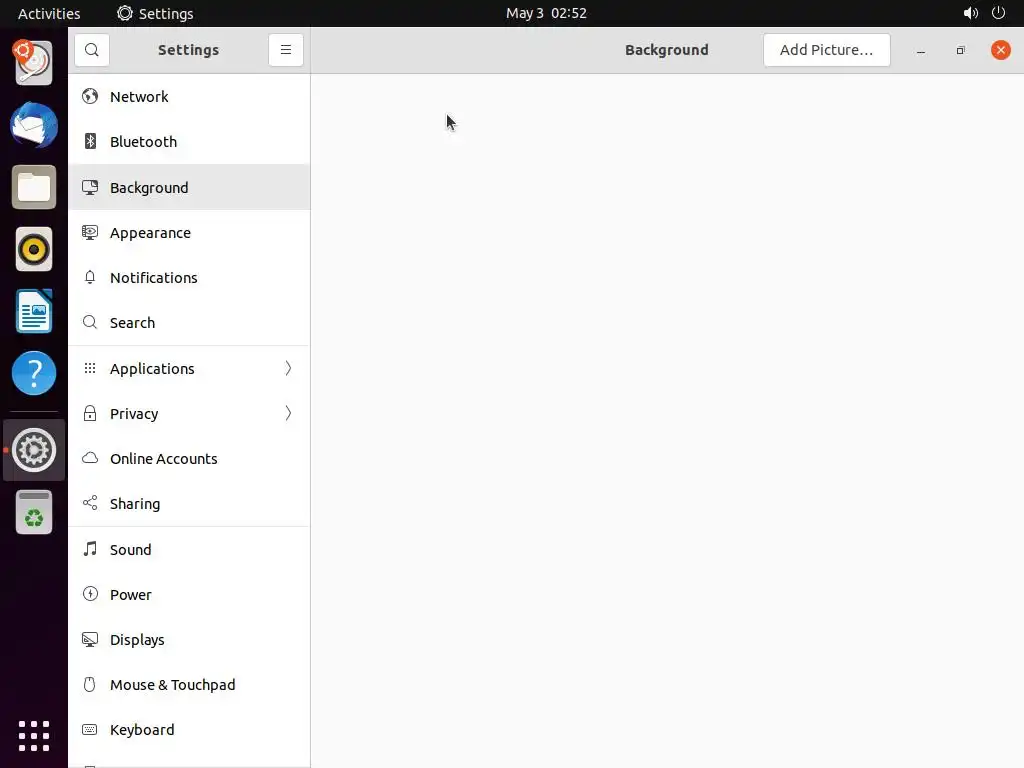This screenshot has width=1024, height=768.
Task: Open the Search settings panel
Action: click(x=189, y=323)
